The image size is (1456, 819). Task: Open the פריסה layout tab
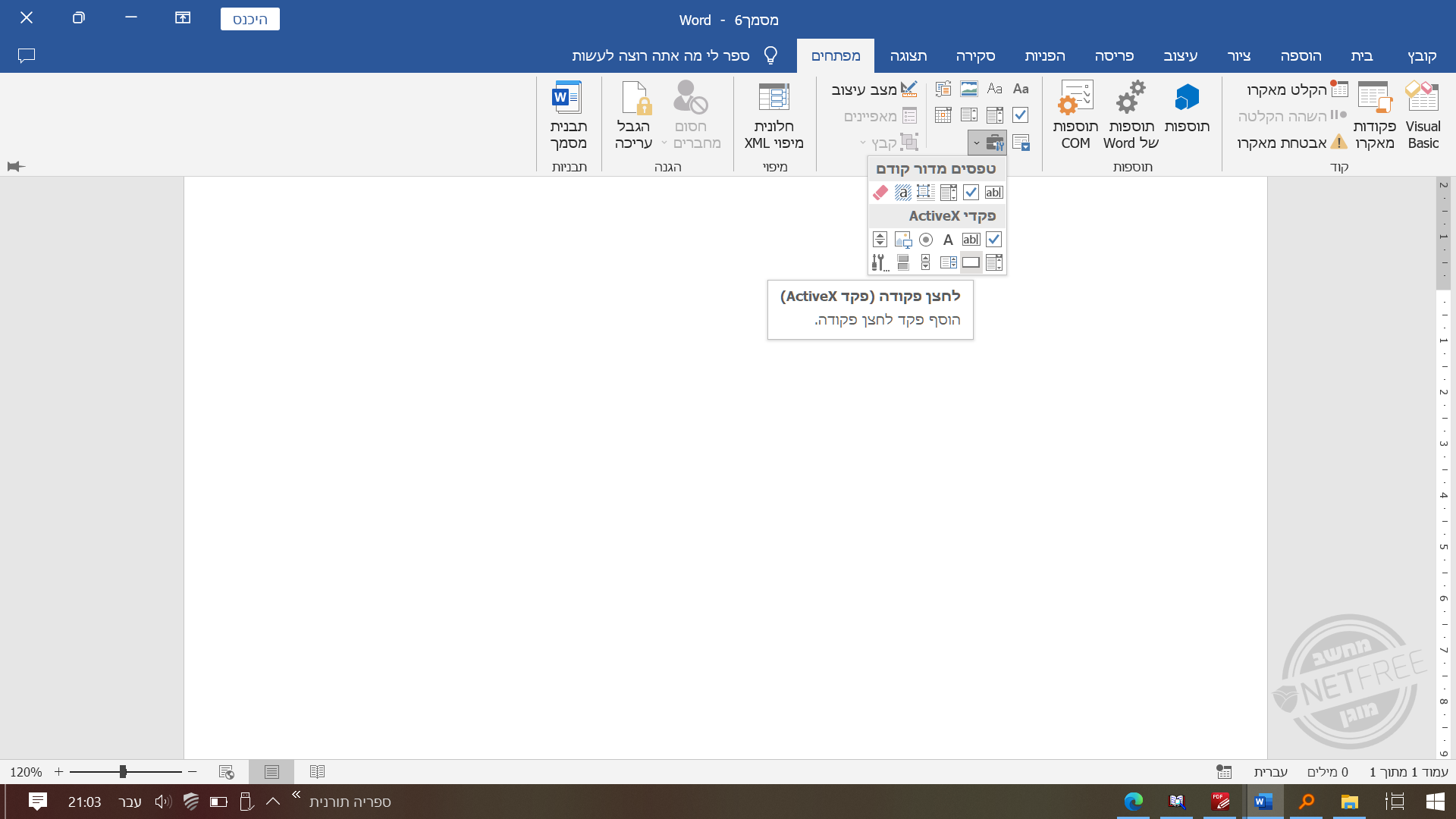[1114, 56]
